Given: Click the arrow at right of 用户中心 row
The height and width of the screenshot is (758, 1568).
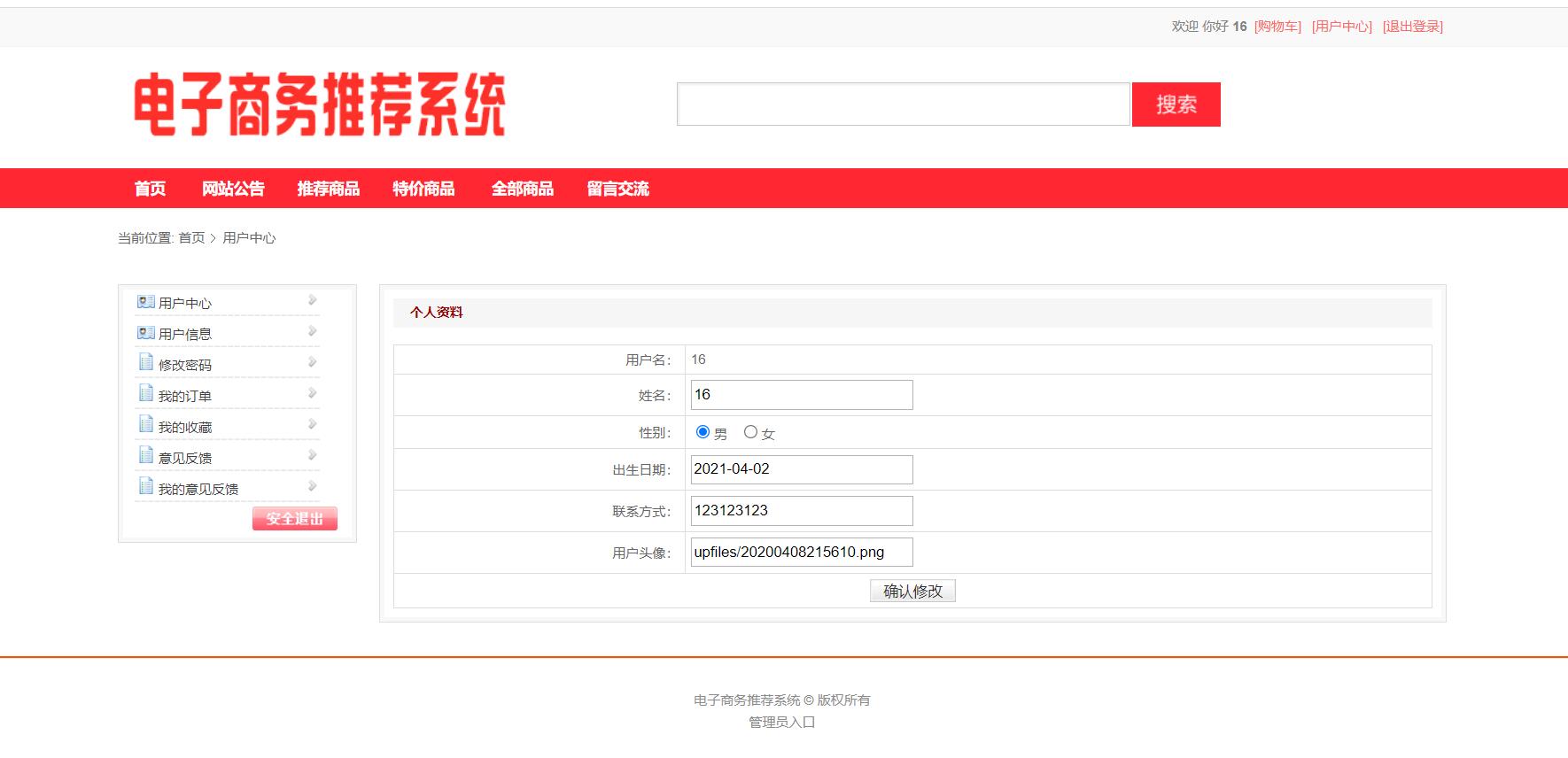Looking at the screenshot, I should 312,300.
